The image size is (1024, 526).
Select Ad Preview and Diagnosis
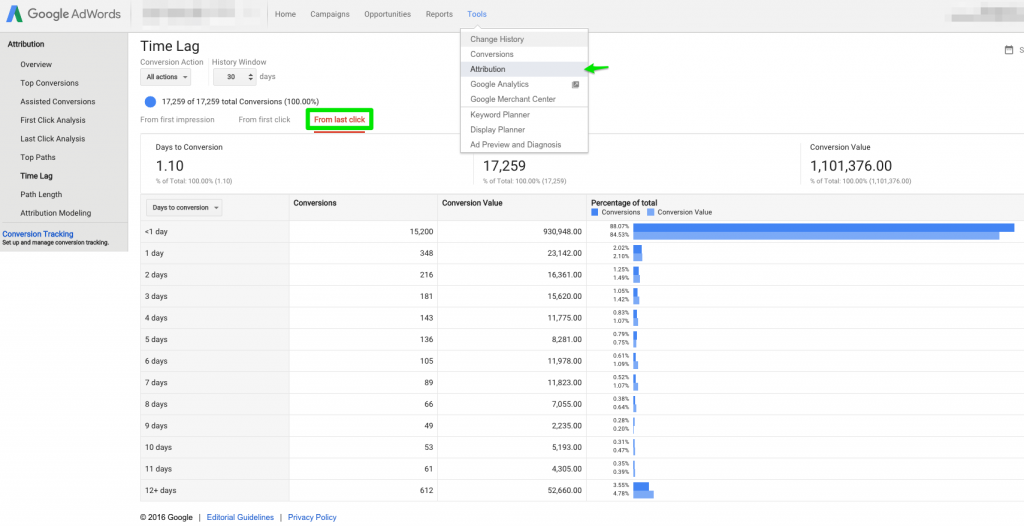click(x=524, y=144)
